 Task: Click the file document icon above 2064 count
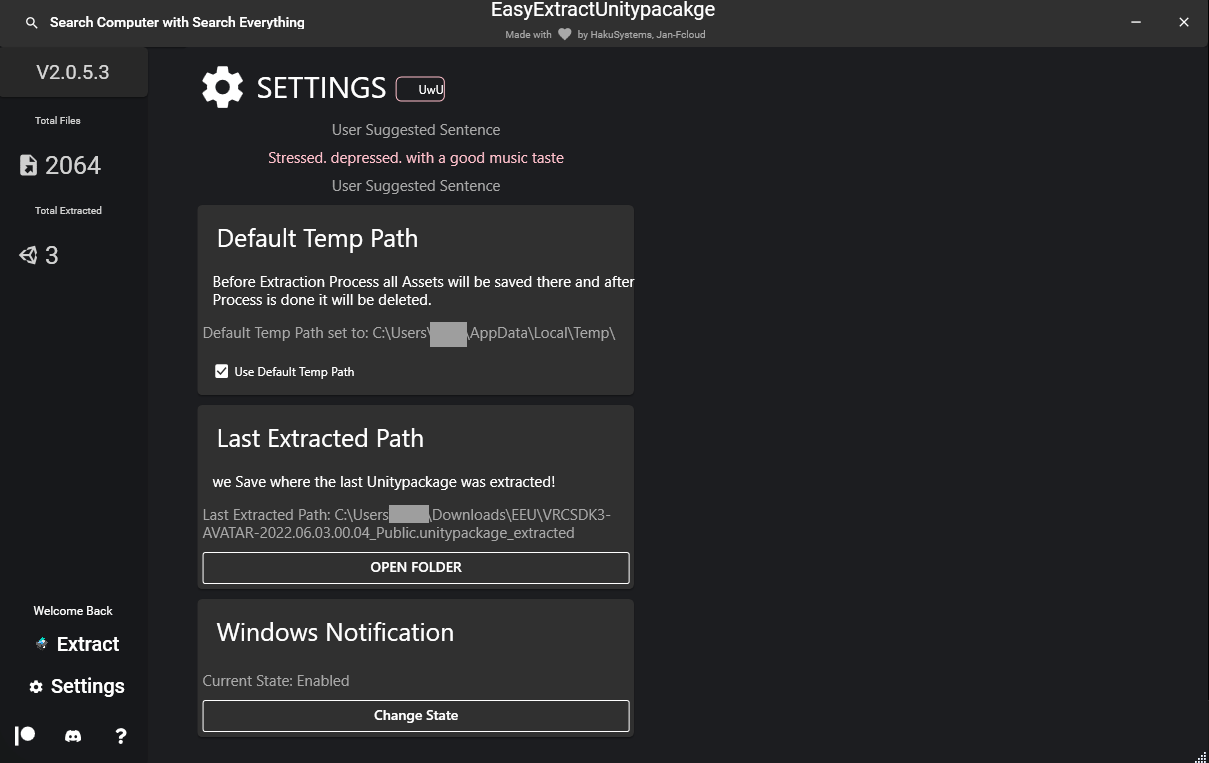[27, 165]
